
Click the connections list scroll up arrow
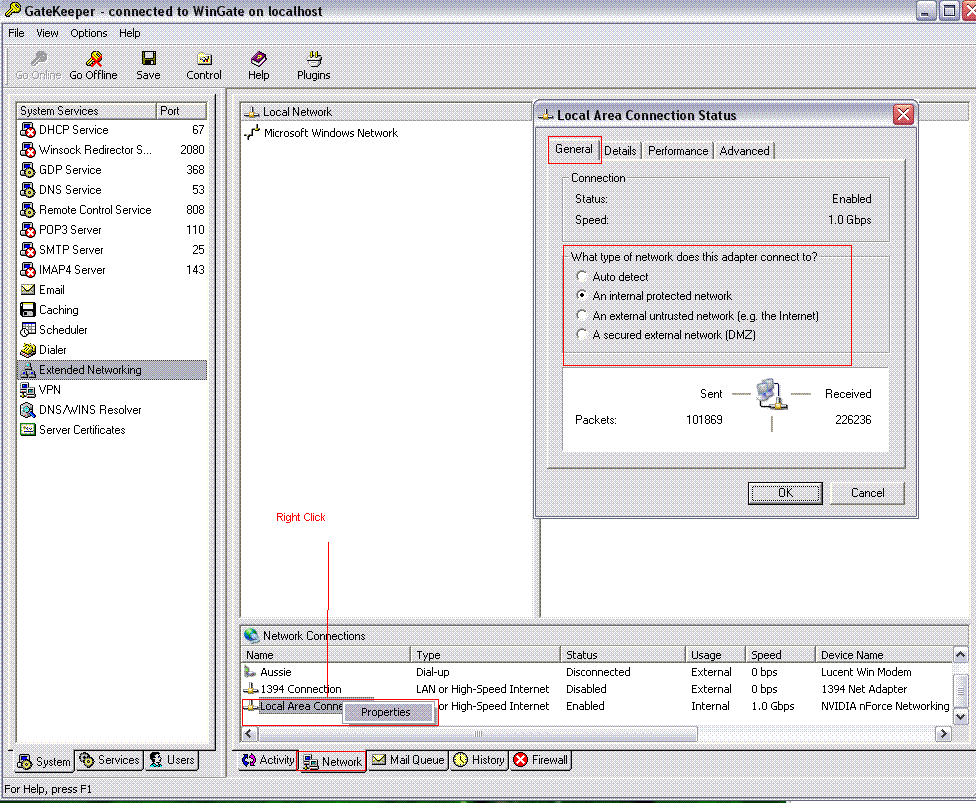[960, 655]
